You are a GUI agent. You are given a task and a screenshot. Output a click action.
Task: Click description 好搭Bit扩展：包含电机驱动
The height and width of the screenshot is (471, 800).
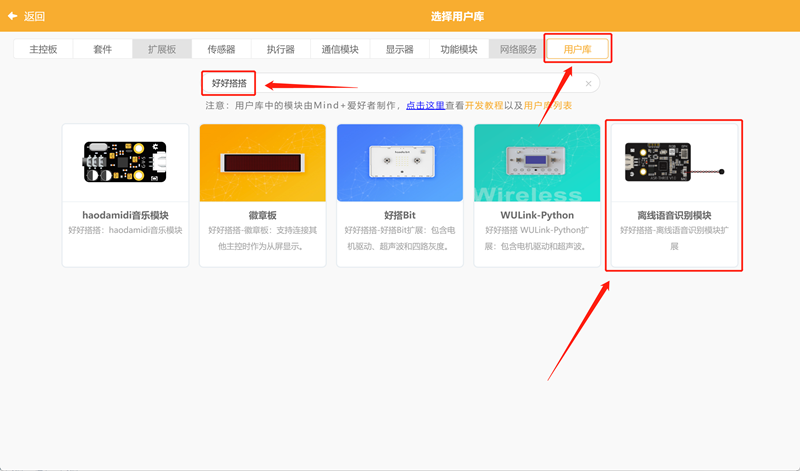point(399,238)
